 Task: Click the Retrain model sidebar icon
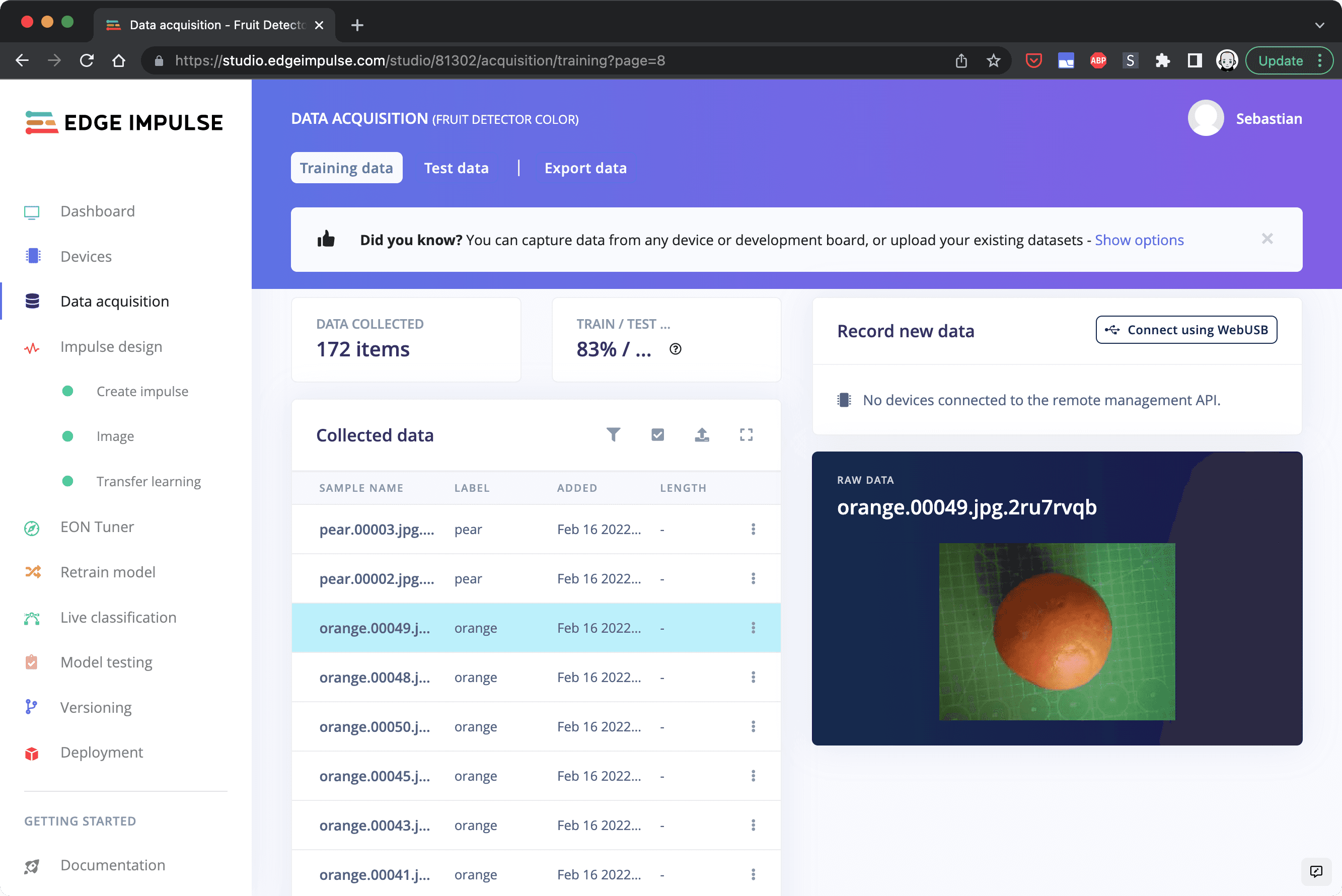(x=33, y=571)
